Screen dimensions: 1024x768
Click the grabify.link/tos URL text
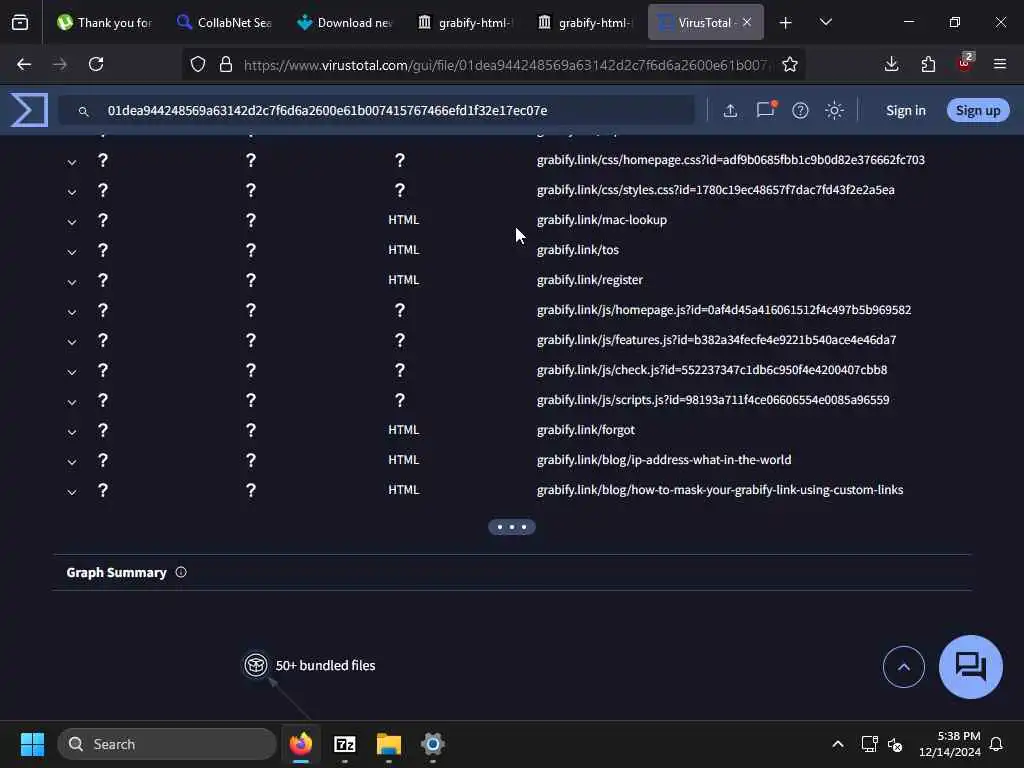[577, 250]
